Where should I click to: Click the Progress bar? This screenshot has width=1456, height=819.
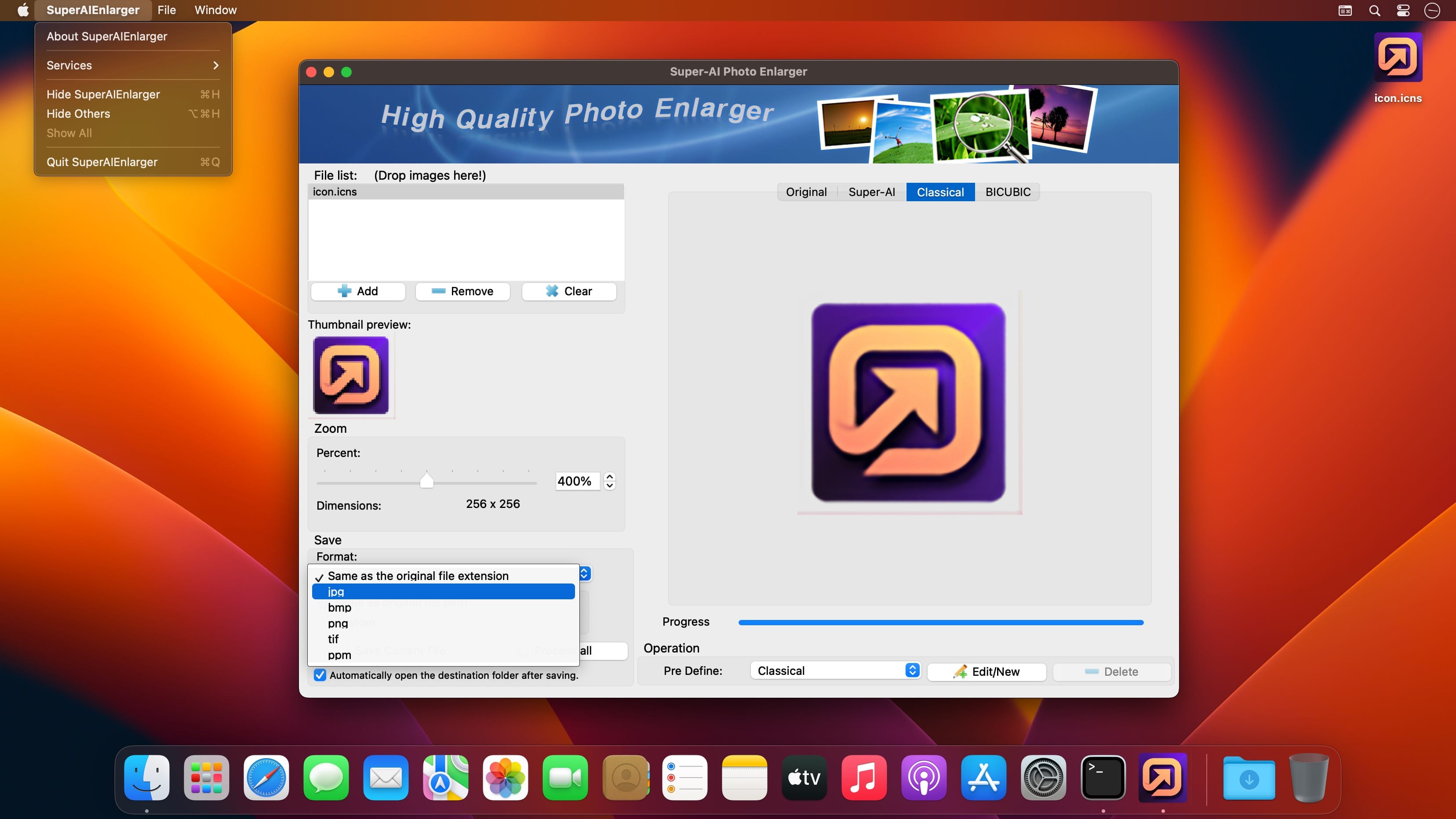(940, 623)
